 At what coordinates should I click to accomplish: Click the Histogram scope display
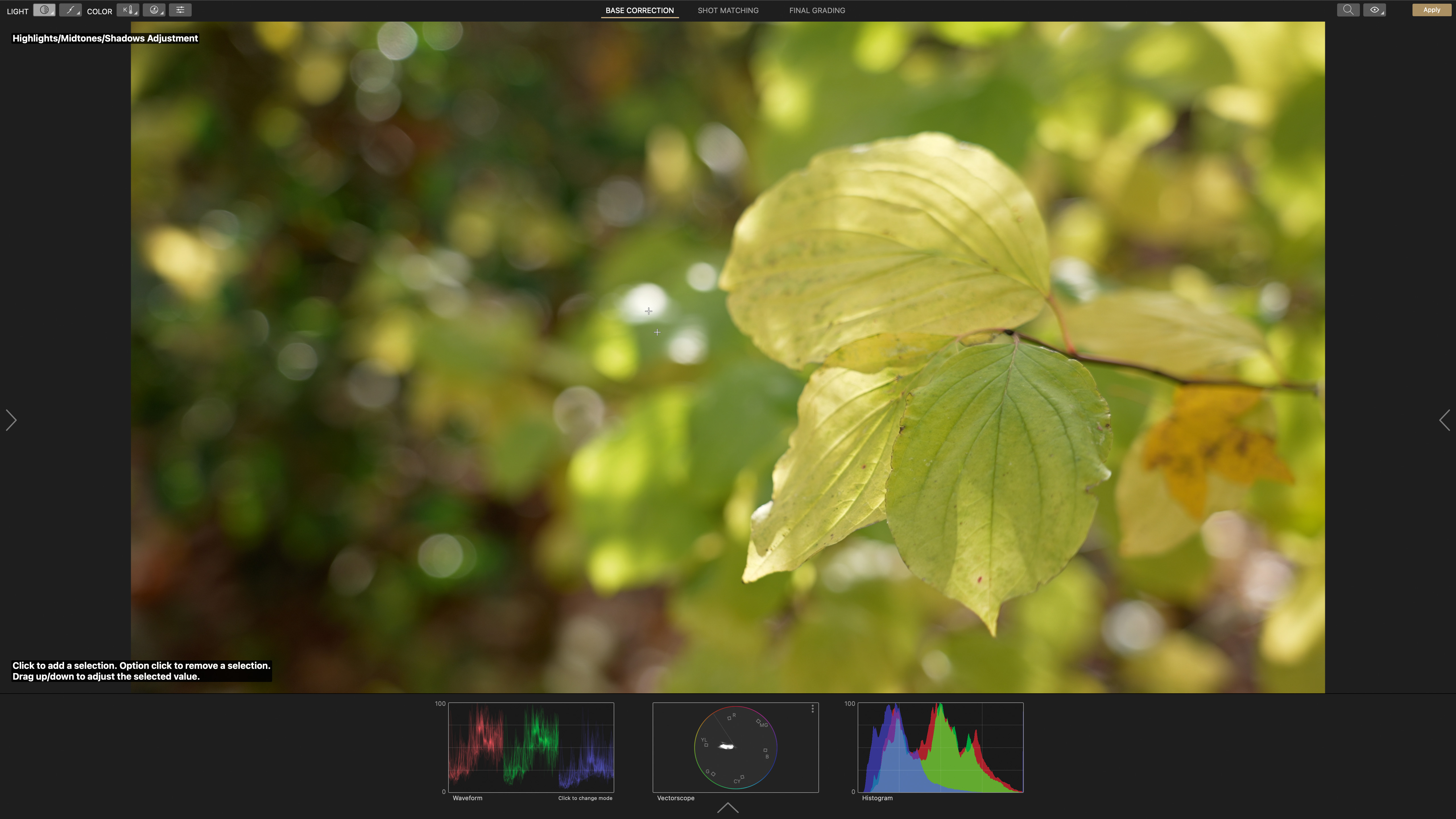[940, 747]
